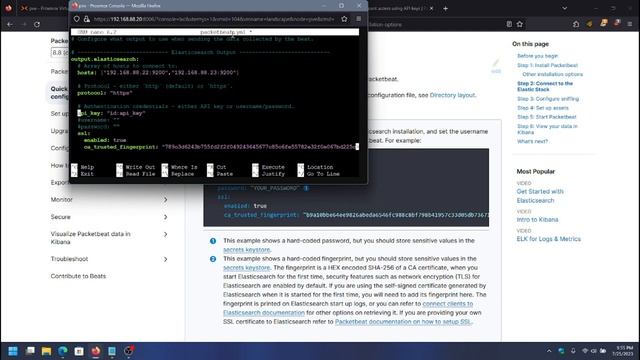Click the reader view icon in main address bar
This screenshot has height=360, width=640.
pyautogui.click(x=509, y=24)
